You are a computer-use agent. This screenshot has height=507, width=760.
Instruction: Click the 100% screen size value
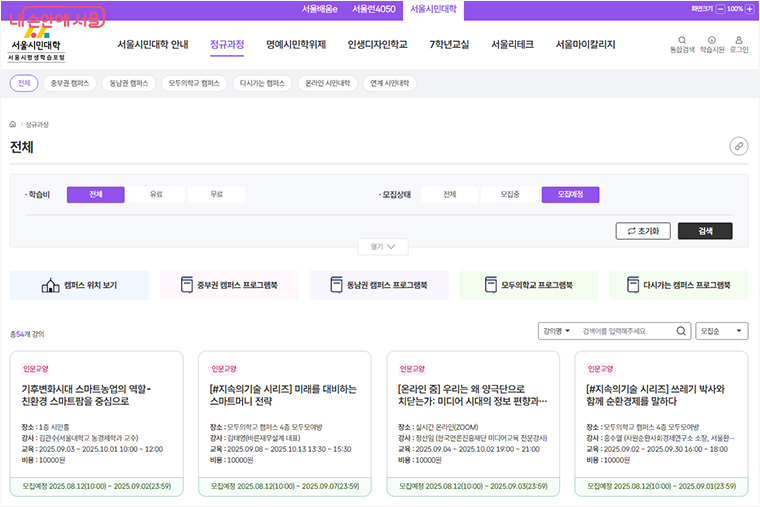tap(735, 9)
